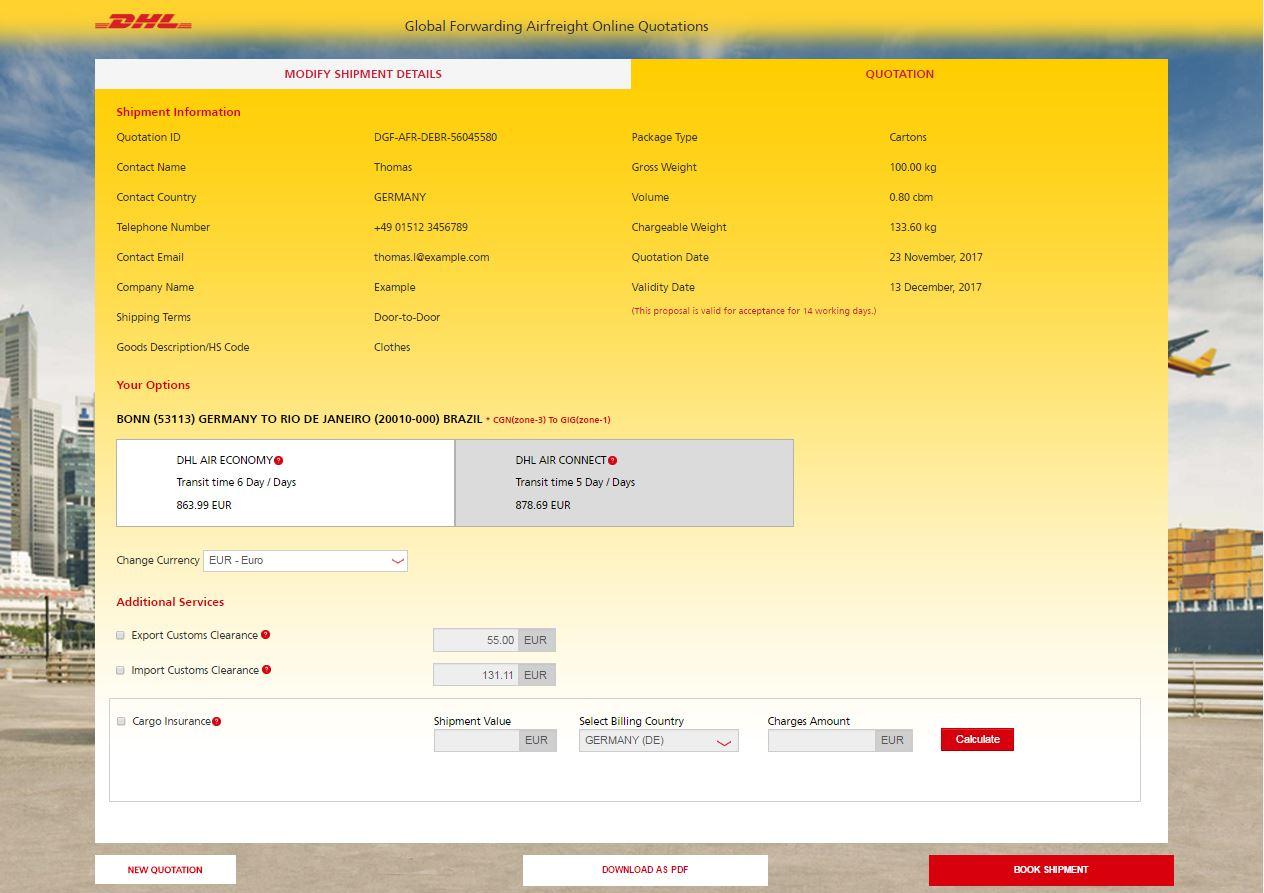Click the DHL logo

143,22
